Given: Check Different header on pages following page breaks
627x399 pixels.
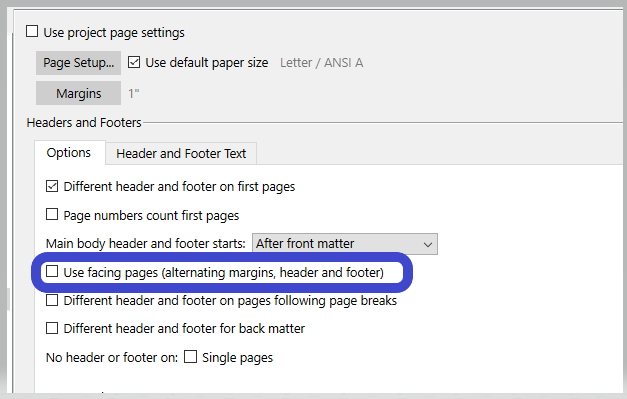Looking at the screenshot, I should click(52, 300).
